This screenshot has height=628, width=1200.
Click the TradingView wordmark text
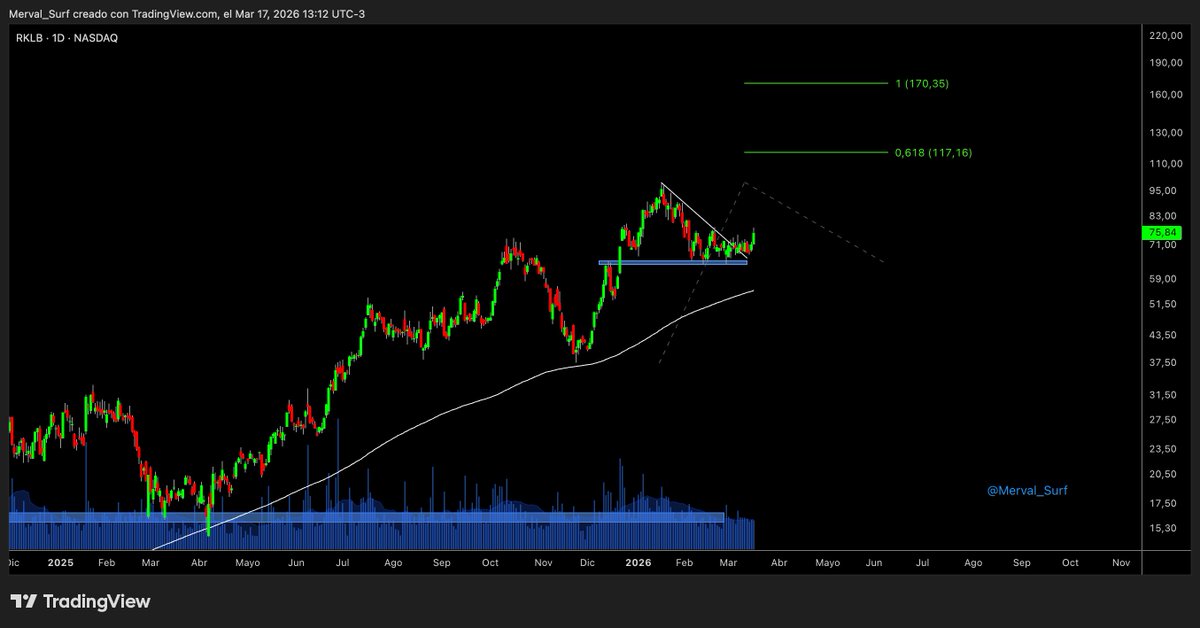pyautogui.click(x=98, y=602)
